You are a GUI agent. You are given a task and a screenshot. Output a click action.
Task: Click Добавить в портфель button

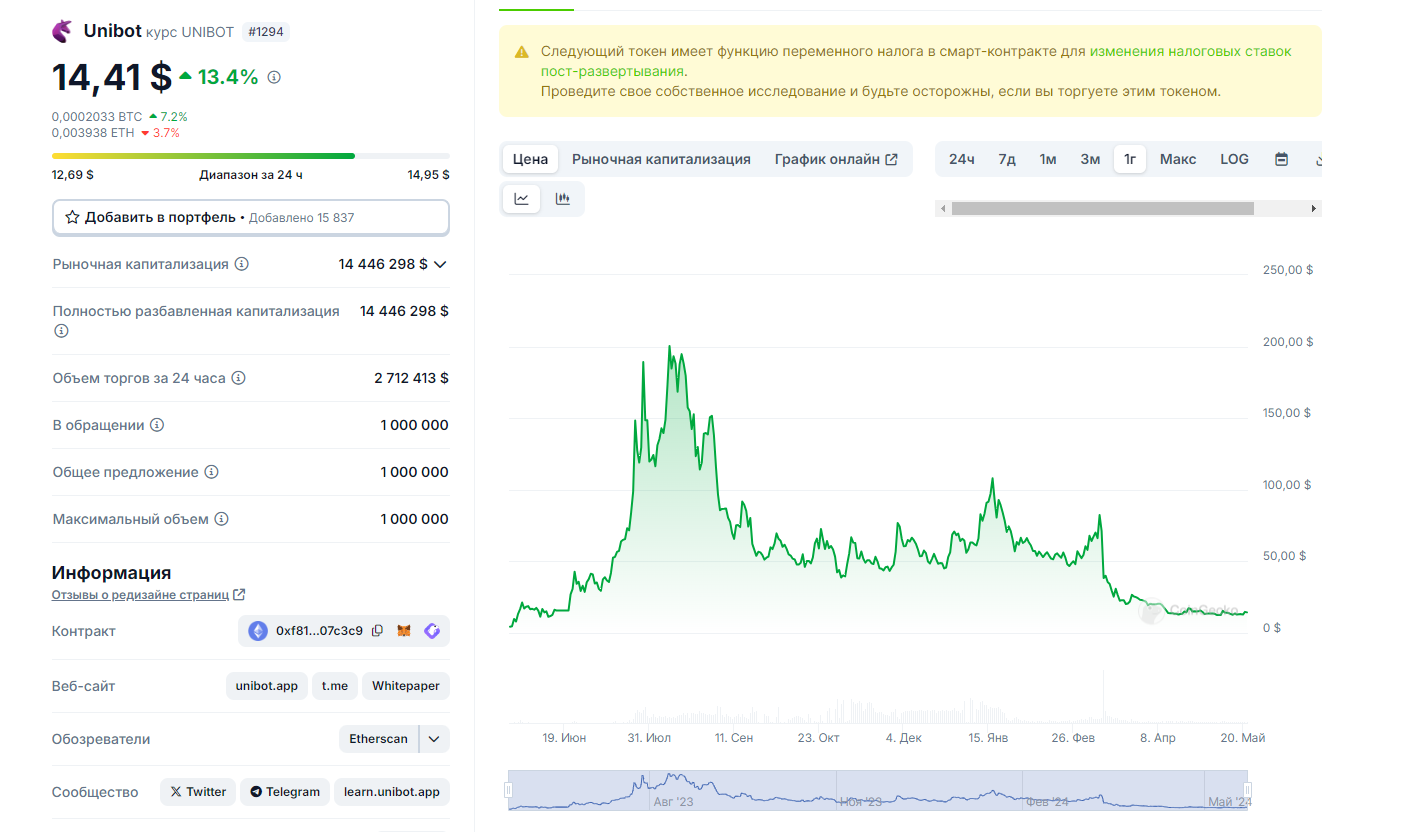(251, 217)
